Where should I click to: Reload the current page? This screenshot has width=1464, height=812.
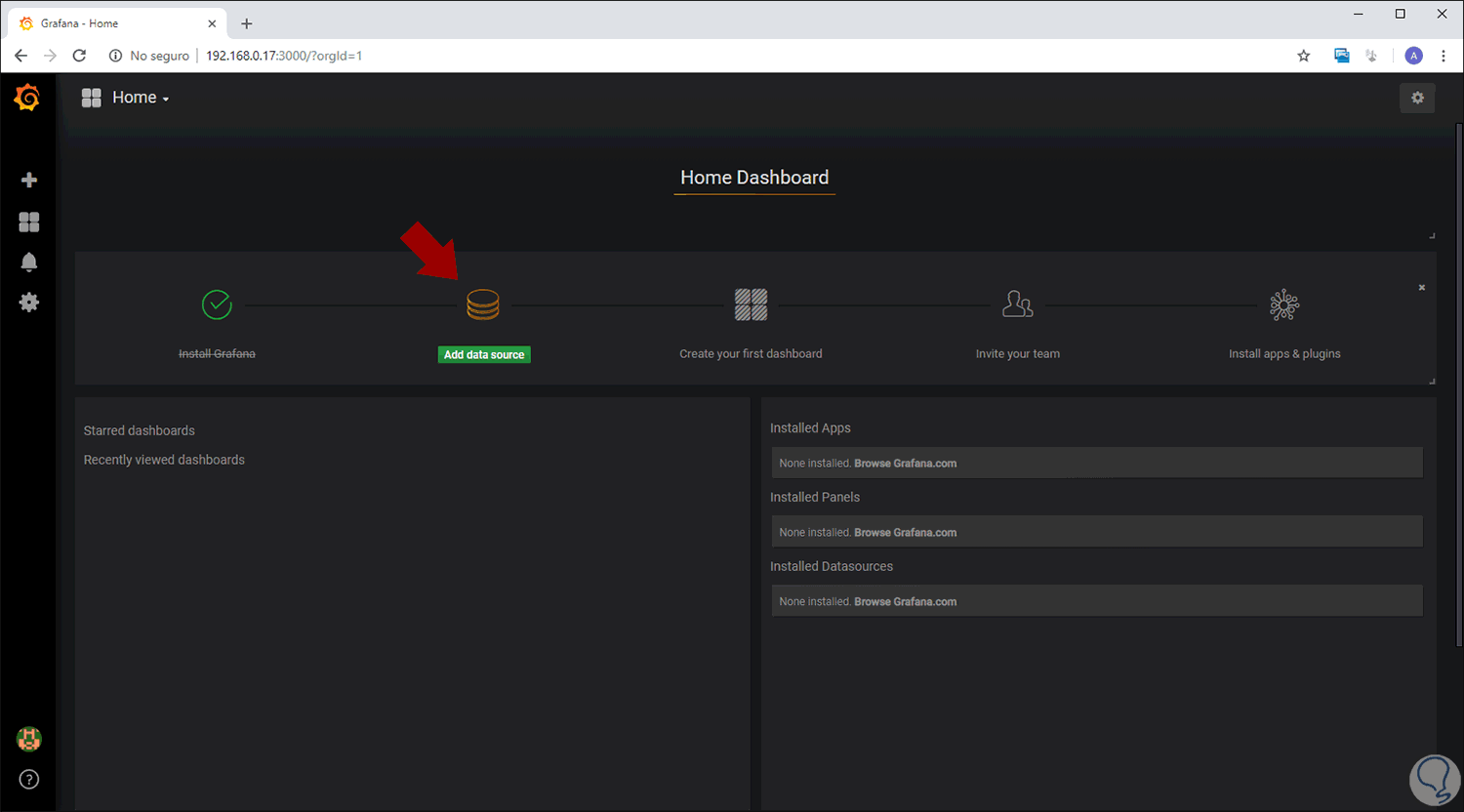(80, 56)
